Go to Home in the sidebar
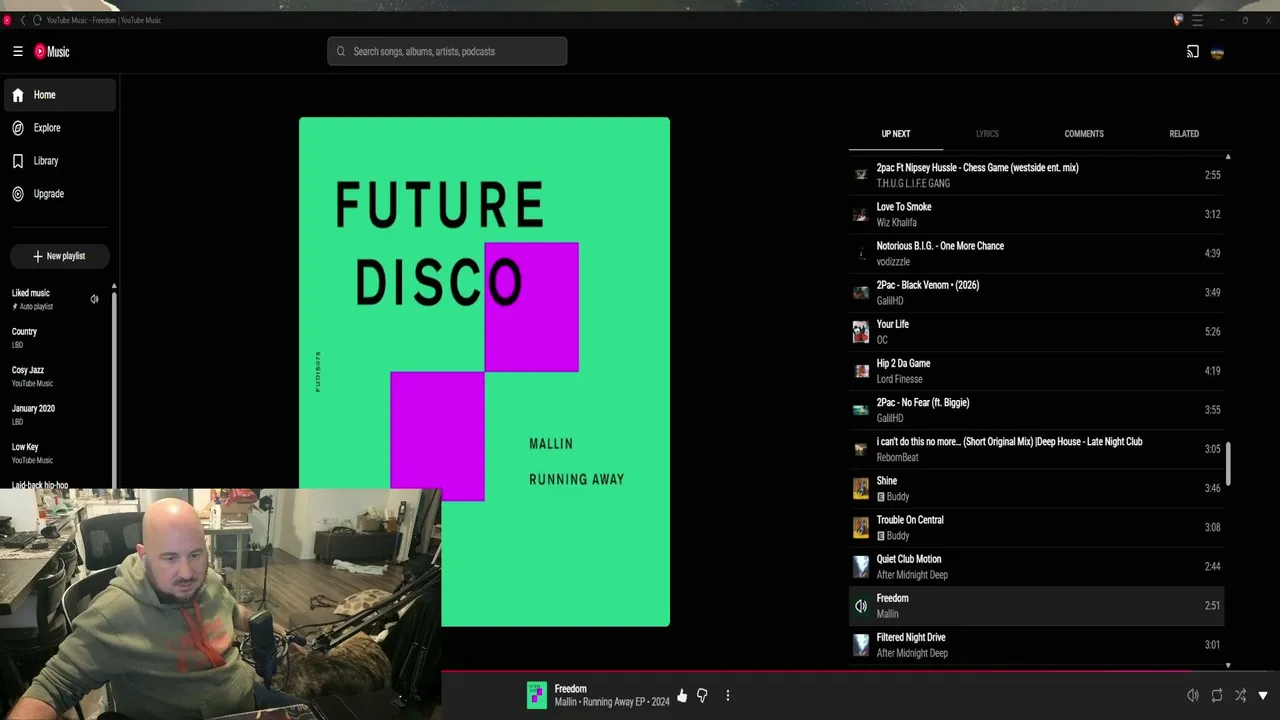 click(58, 95)
